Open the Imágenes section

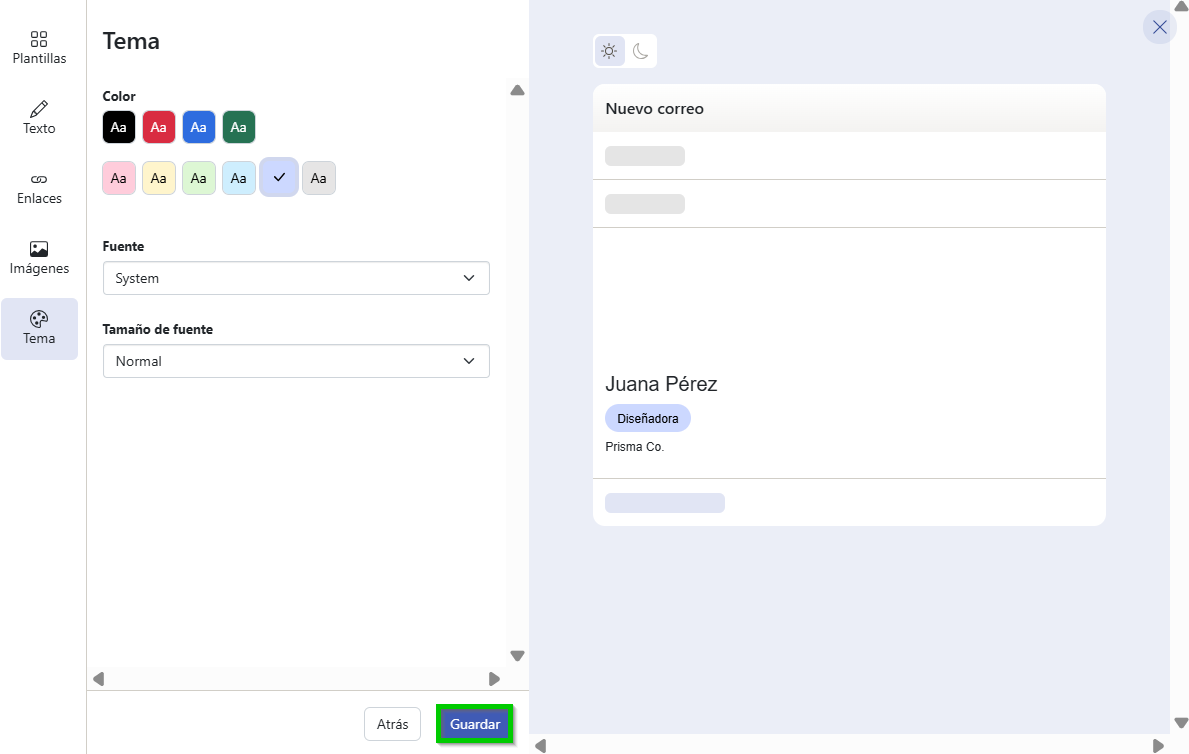click(x=39, y=258)
